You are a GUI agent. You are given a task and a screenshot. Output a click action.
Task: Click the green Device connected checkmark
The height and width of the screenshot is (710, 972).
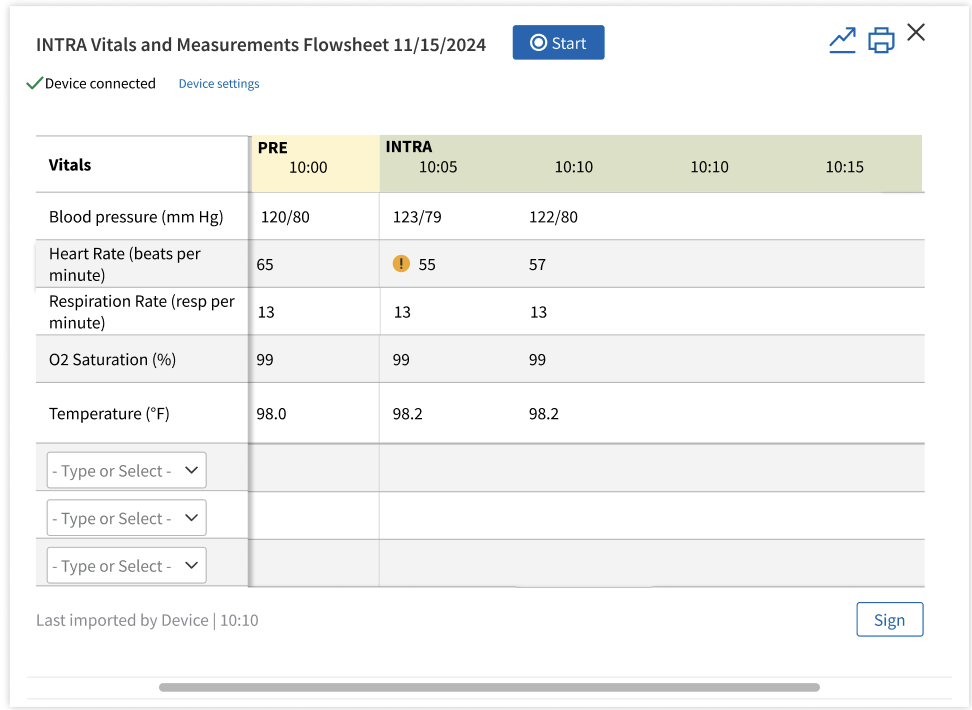pos(34,83)
